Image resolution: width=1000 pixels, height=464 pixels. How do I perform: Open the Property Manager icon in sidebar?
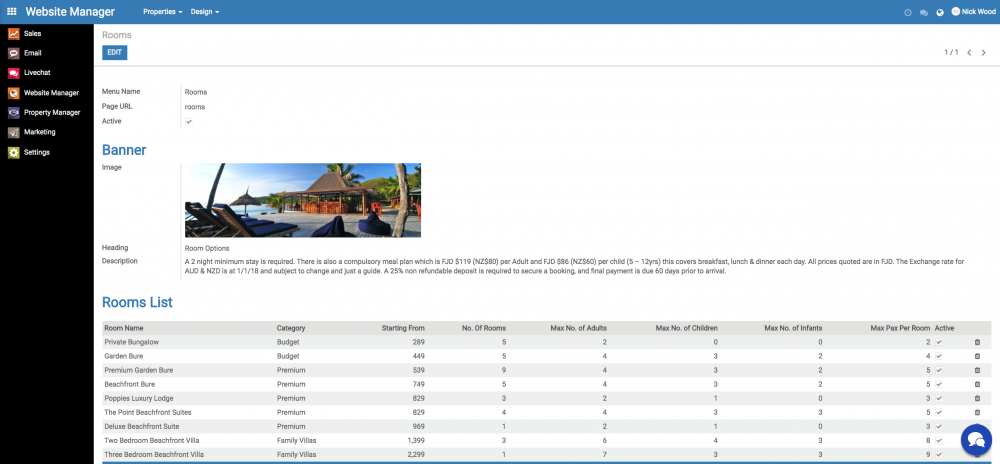pyautogui.click(x=13, y=113)
